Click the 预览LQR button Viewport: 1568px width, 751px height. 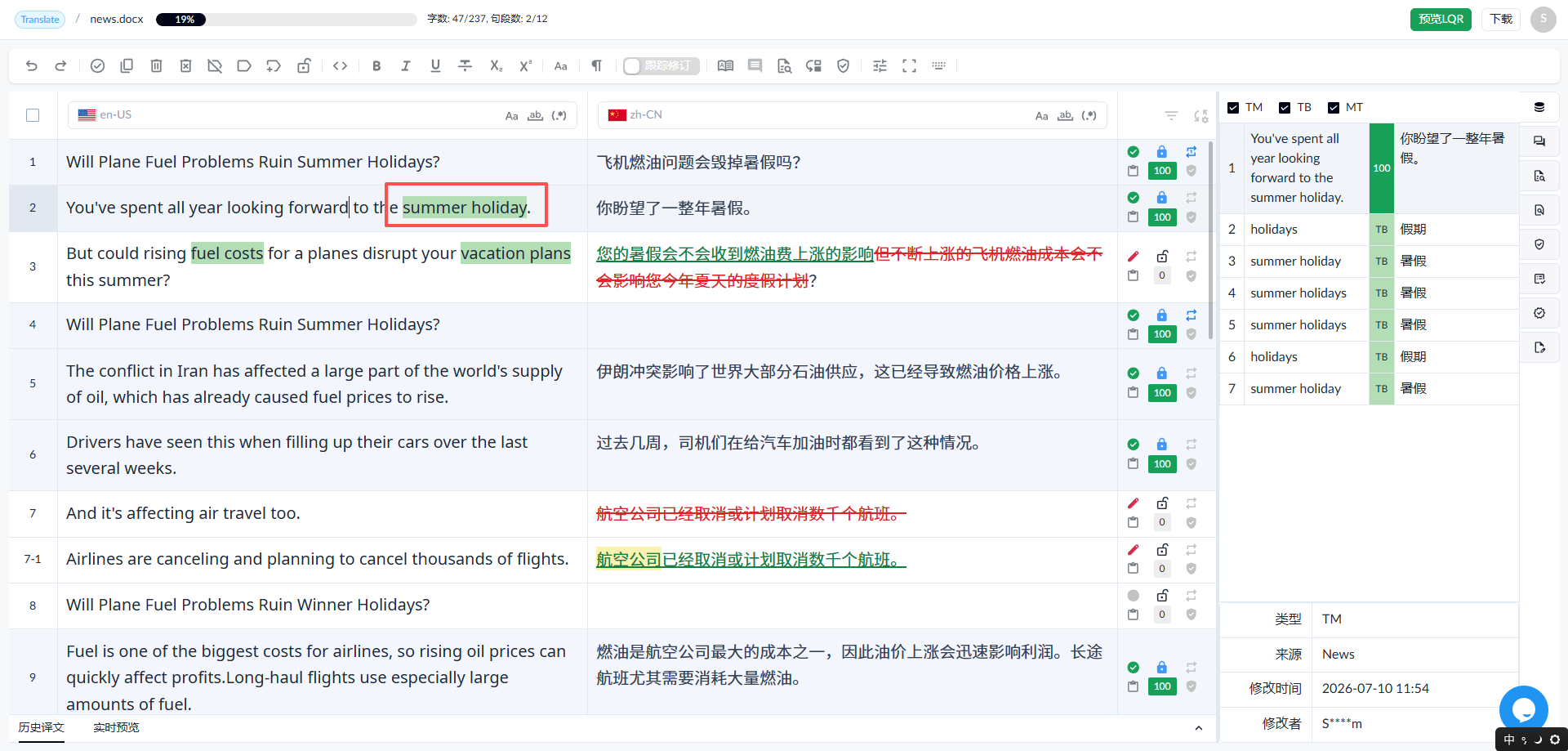point(1441,19)
